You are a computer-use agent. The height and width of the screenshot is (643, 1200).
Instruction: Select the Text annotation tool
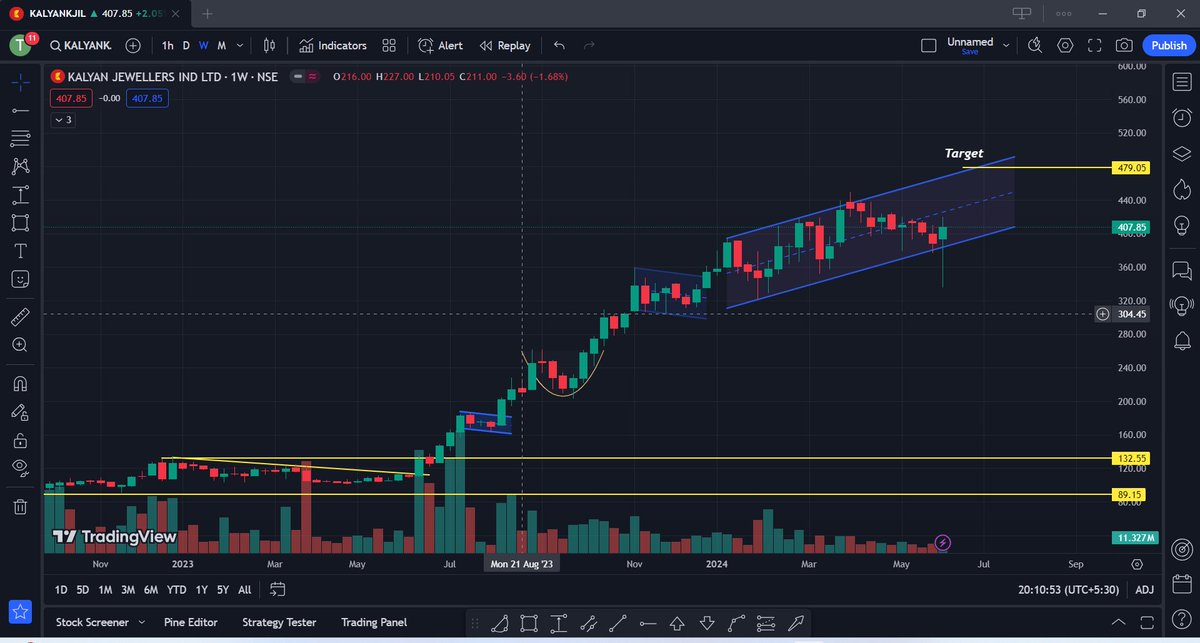click(20, 250)
